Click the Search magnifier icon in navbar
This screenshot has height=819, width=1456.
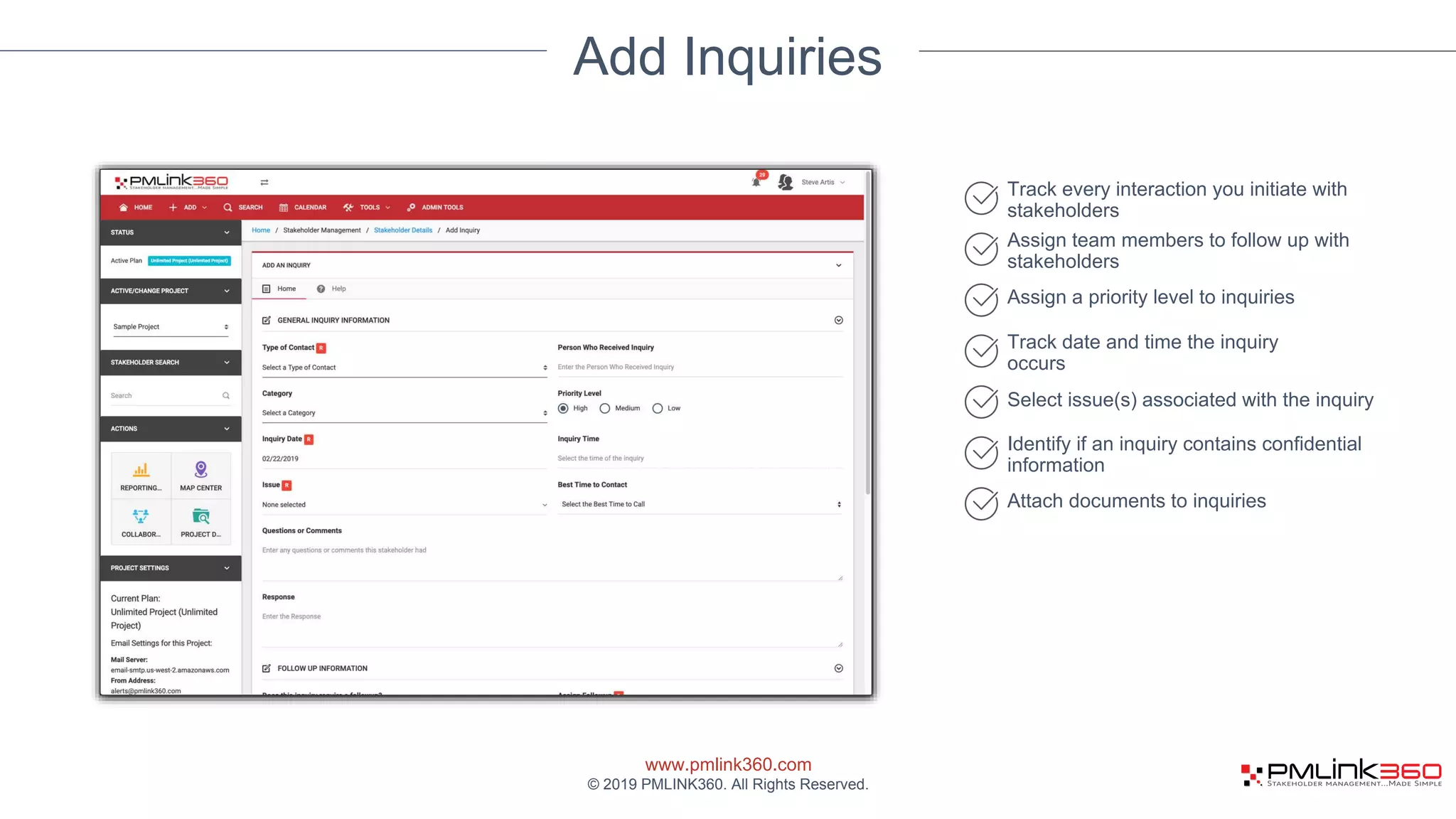227,208
